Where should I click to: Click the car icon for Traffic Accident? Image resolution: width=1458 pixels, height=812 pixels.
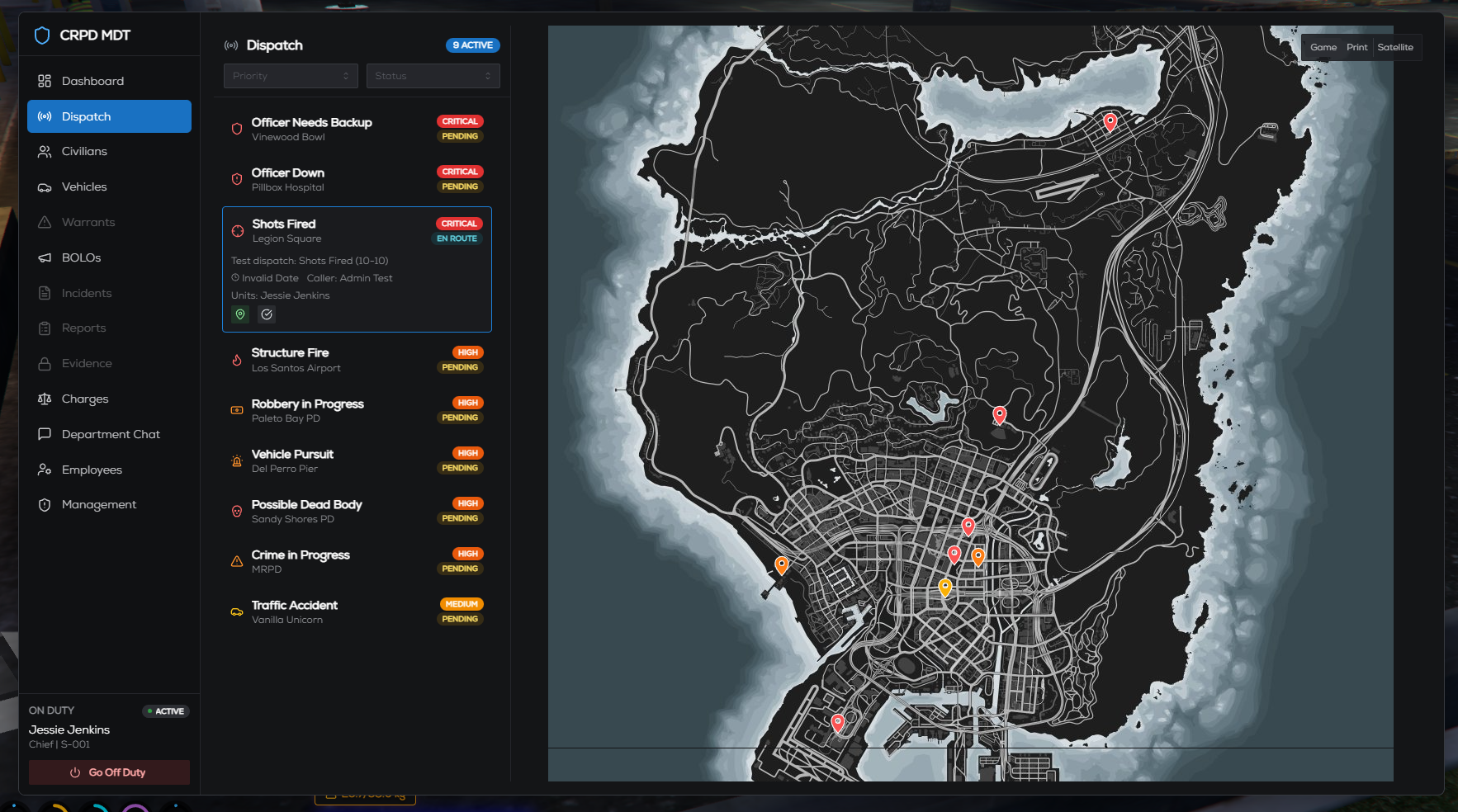[x=237, y=612]
